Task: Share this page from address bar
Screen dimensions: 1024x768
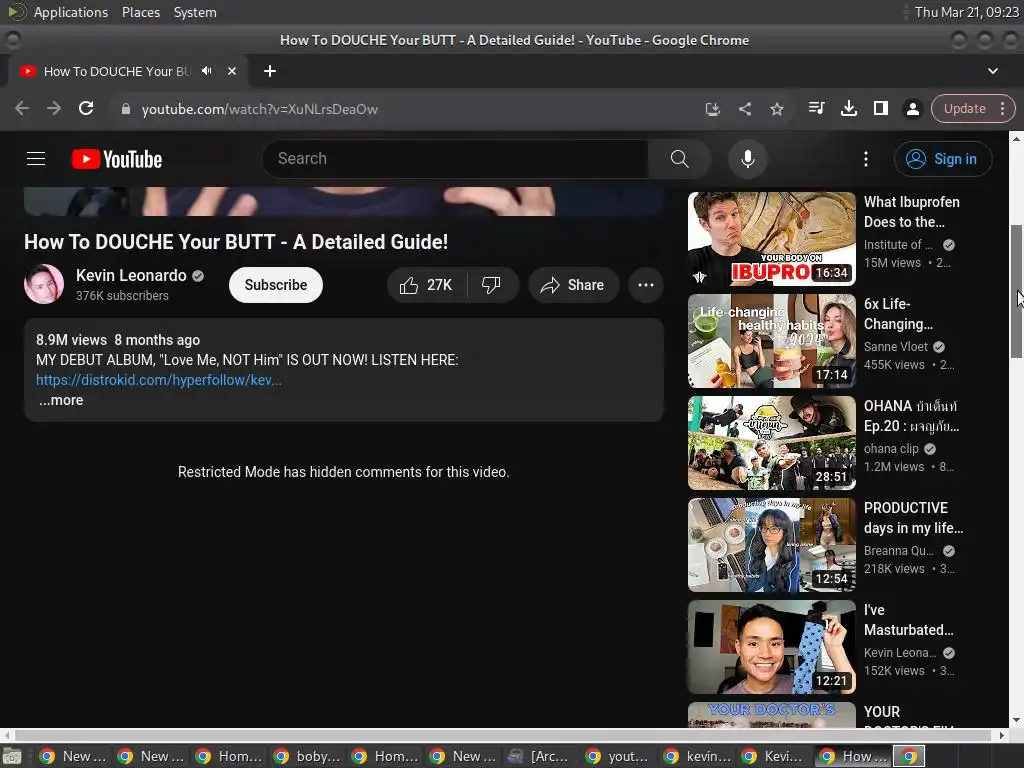Action: click(x=744, y=109)
